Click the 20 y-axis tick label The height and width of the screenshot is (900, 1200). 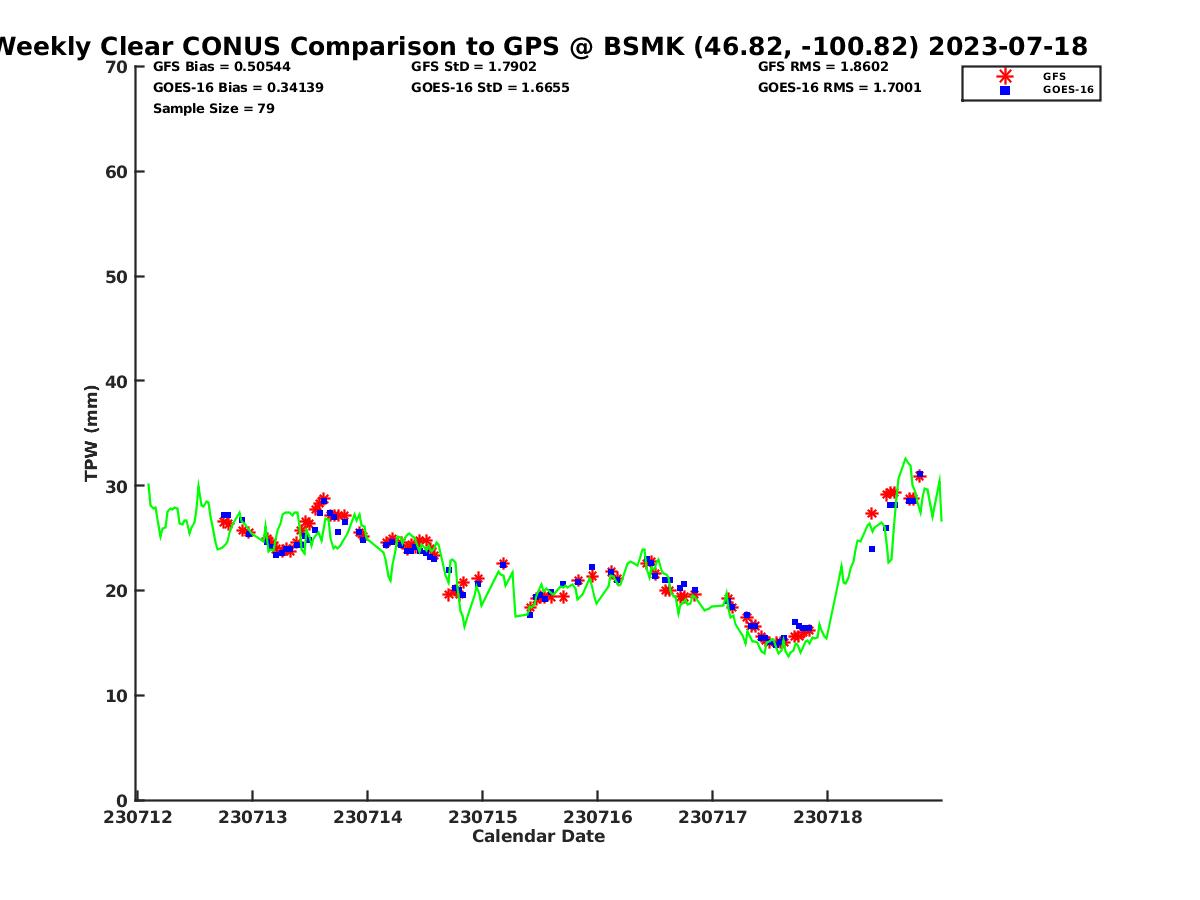point(117,591)
